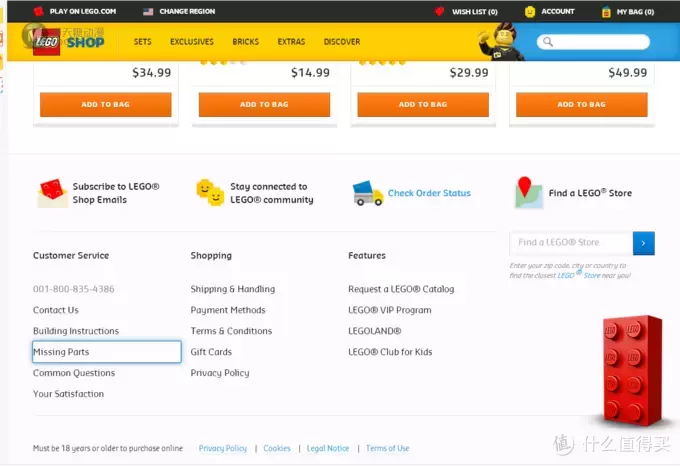This screenshot has width=680, height=466.
Task: Open Shipping & Handling link
Action: pyautogui.click(x=232, y=289)
